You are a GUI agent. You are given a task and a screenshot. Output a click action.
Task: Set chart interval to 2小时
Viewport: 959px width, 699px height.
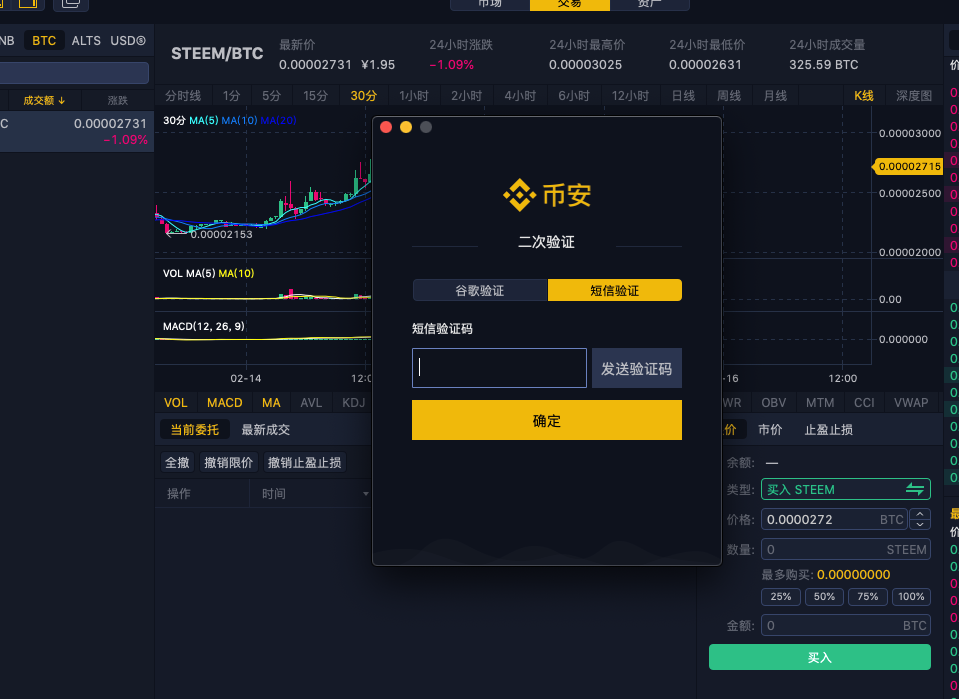pyautogui.click(x=467, y=96)
